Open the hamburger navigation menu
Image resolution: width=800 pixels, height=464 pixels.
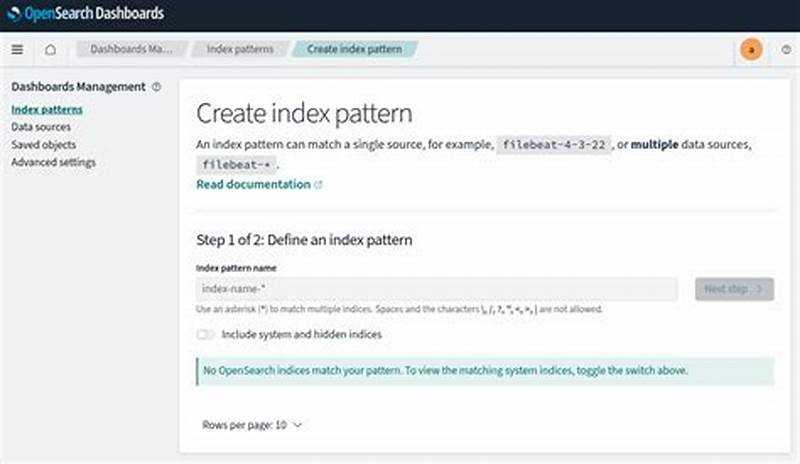17,50
